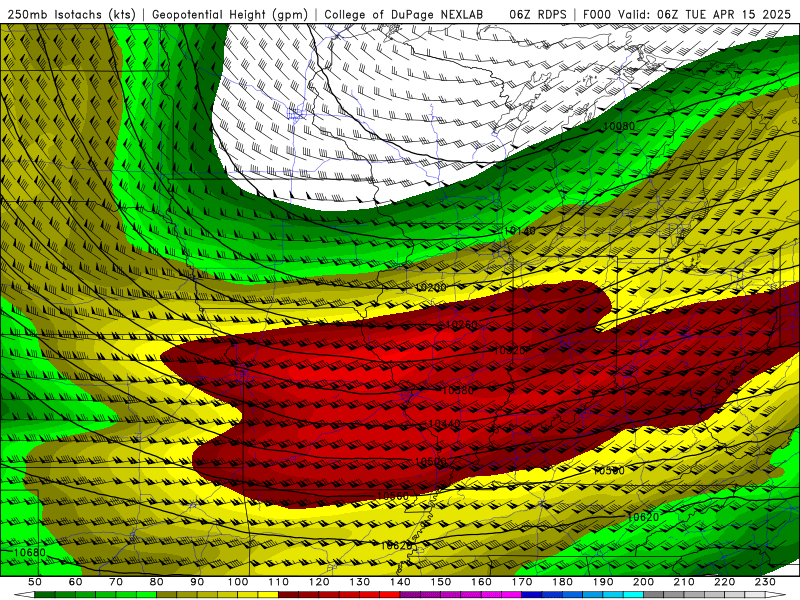Click 'F000 Valid: 06Z TUE APR 15 2025'
The width and height of the screenshot is (800, 600).
(x=686, y=14)
